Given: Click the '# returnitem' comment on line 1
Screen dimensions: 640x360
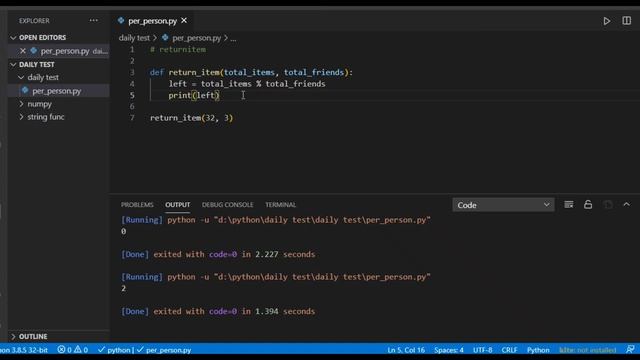Looking at the screenshot, I should (x=178, y=49).
